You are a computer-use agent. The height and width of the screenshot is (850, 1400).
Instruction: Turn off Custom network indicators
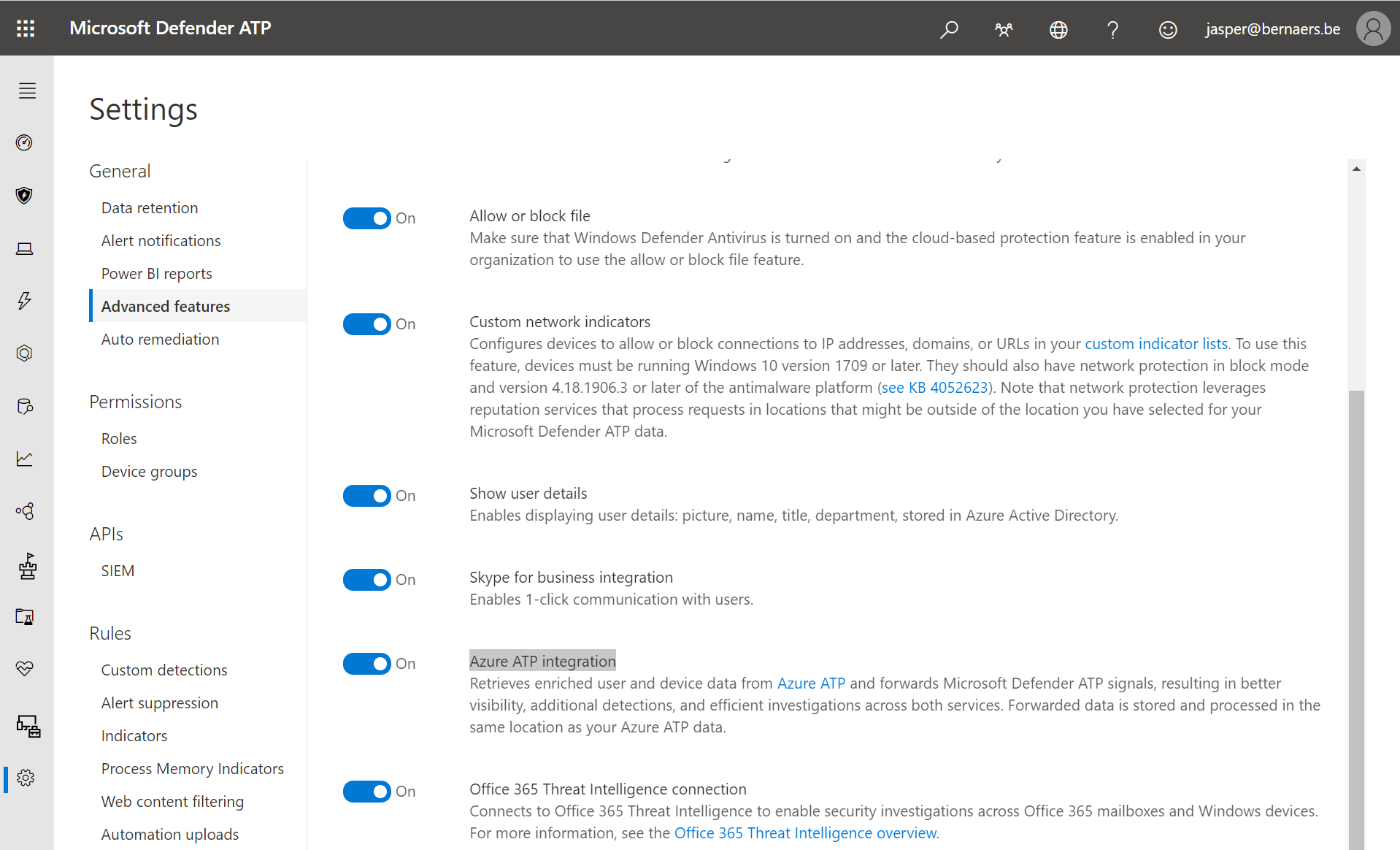point(366,323)
